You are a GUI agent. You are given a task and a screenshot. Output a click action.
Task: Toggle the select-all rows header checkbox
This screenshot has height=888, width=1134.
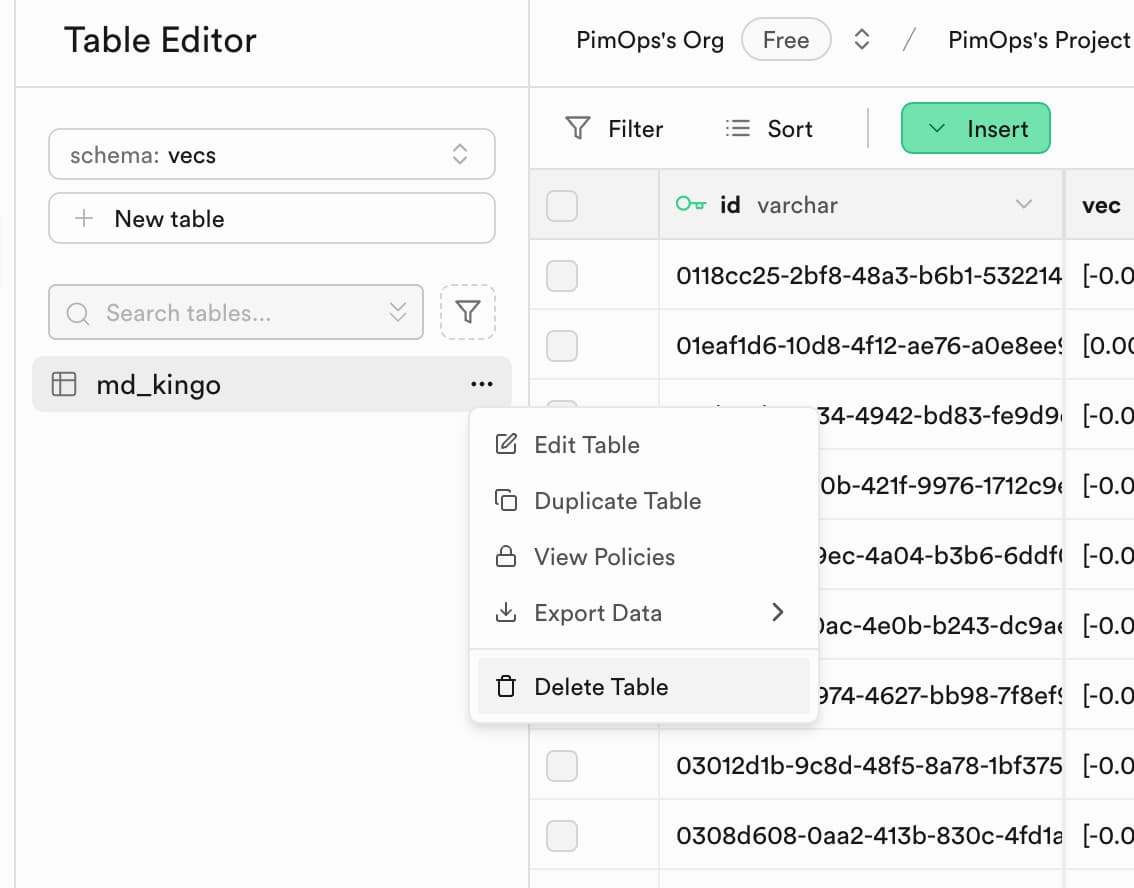[562, 206]
